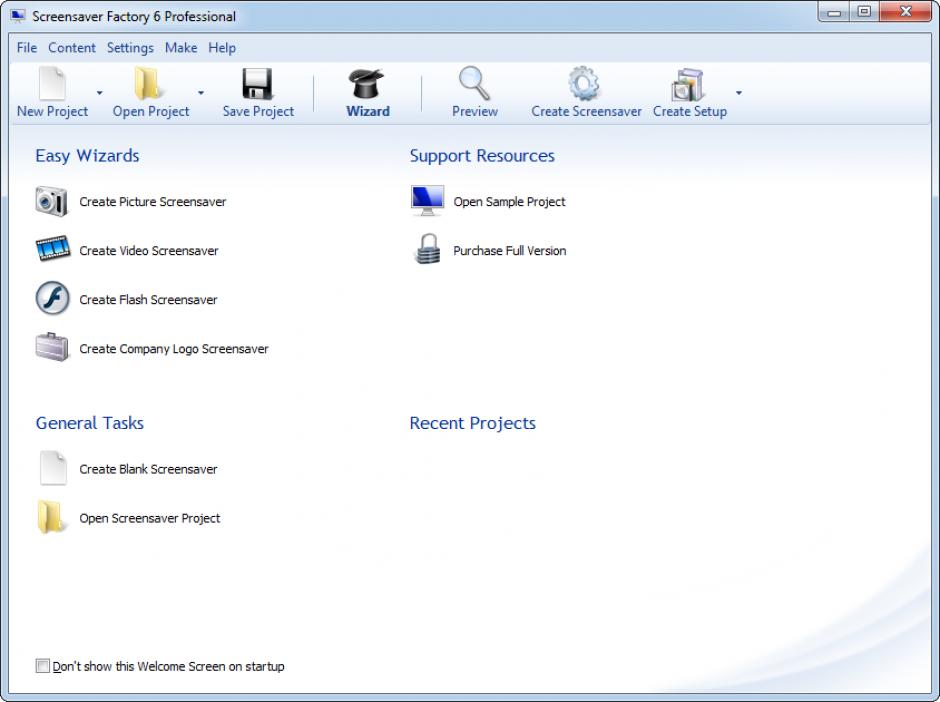Click the Save Project toolbar label
Screen dimensions: 940x702
click(x=258, y=112)
